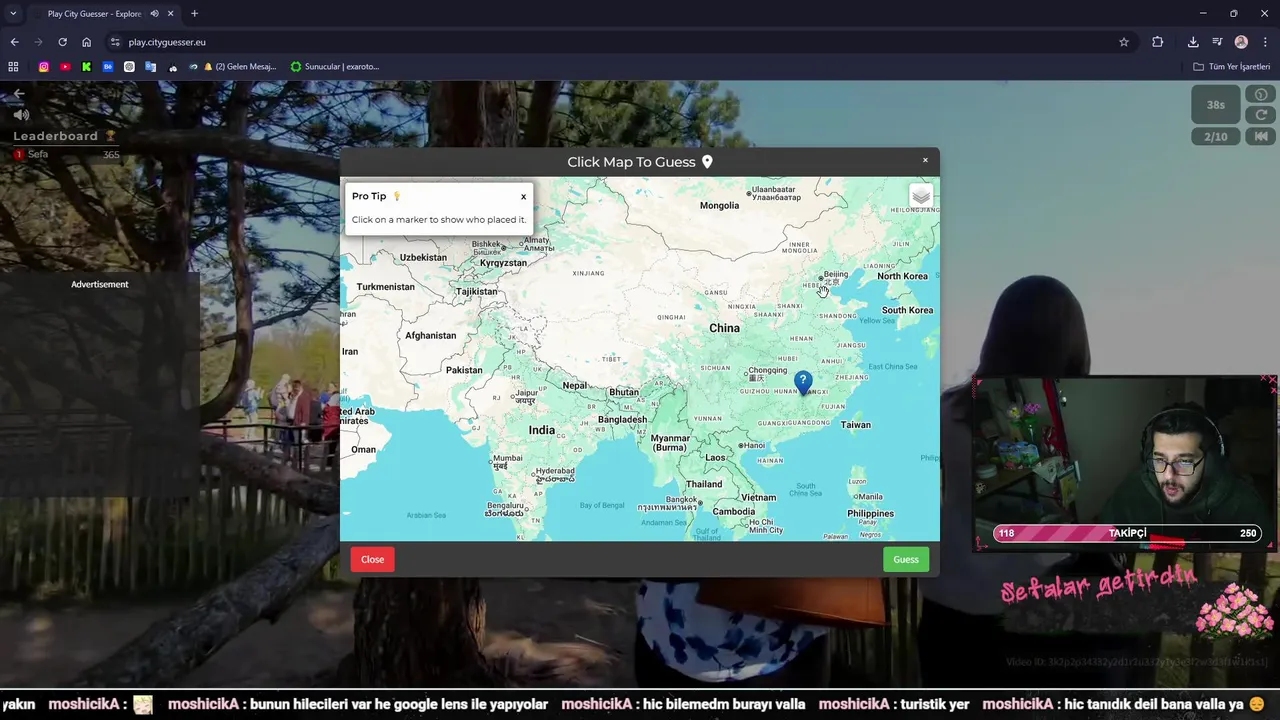Open the media control icon
Viewport: 1280px width, 720px height.
[1217, 42]
